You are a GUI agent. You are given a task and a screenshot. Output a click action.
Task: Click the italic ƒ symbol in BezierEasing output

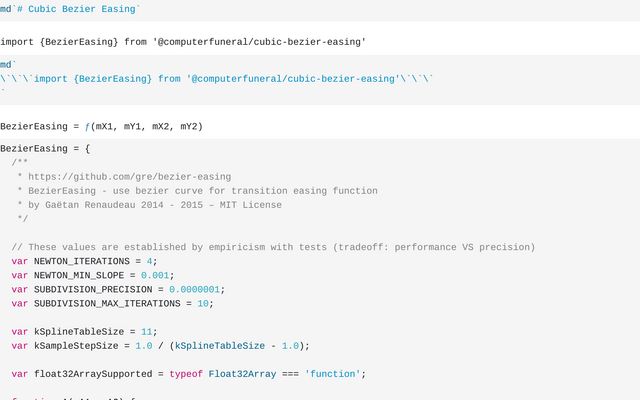[x=87, y=127]
